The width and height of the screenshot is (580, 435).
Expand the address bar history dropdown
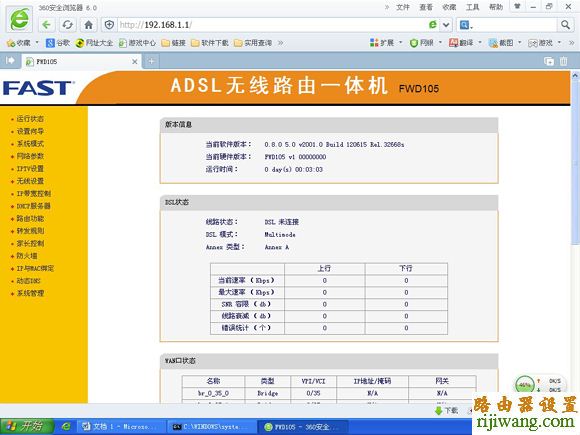pos(446,25)
